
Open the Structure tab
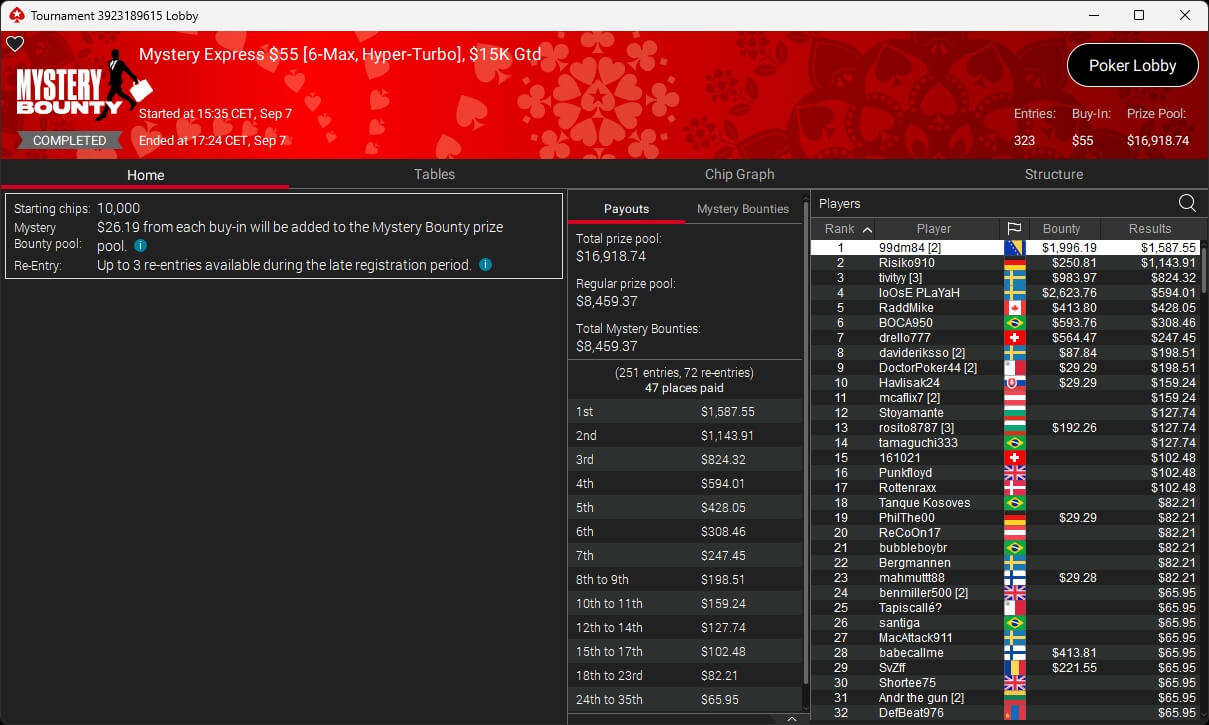coord(1053,174)
